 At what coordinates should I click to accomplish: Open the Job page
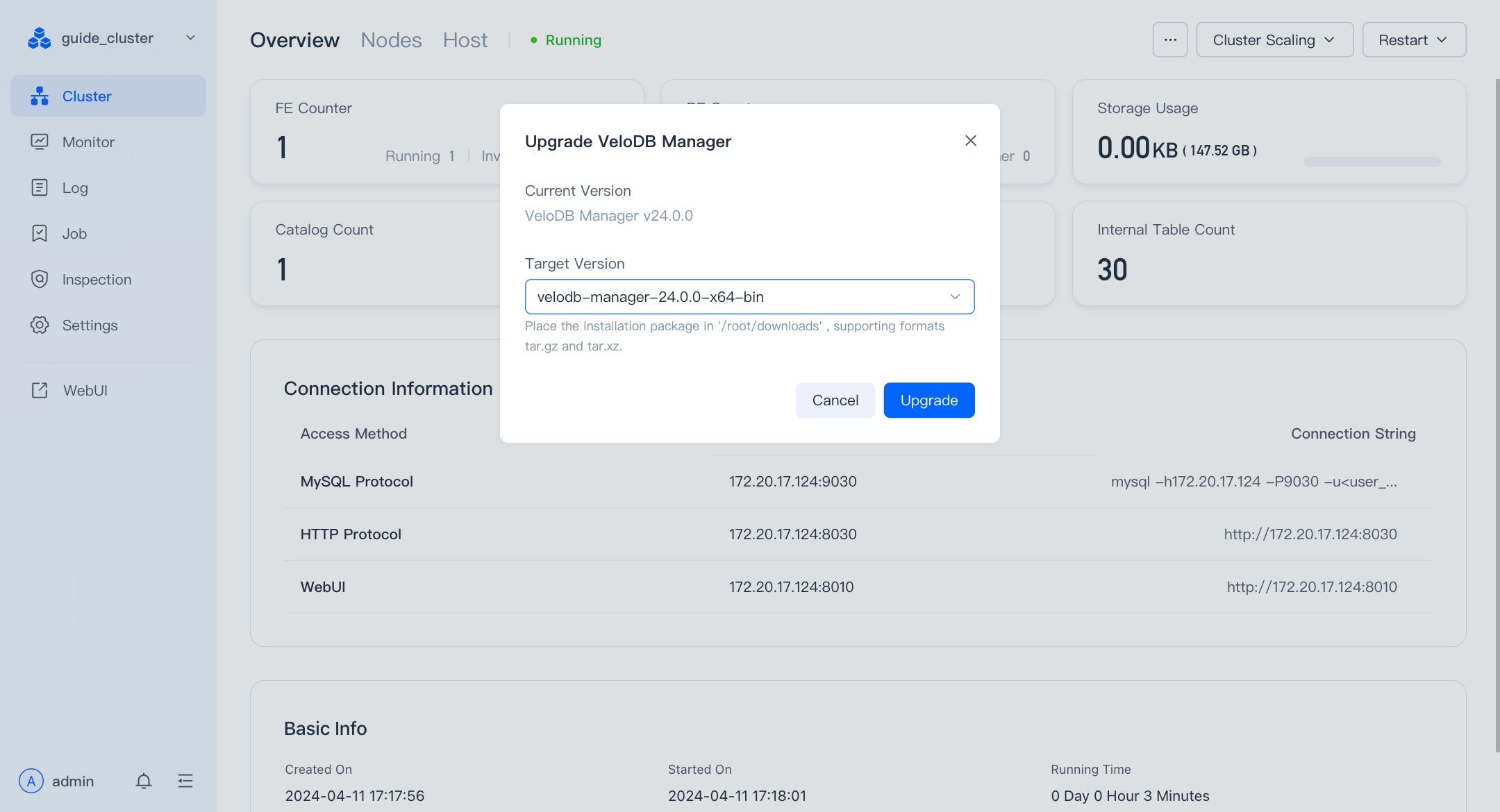click(108, 233)
